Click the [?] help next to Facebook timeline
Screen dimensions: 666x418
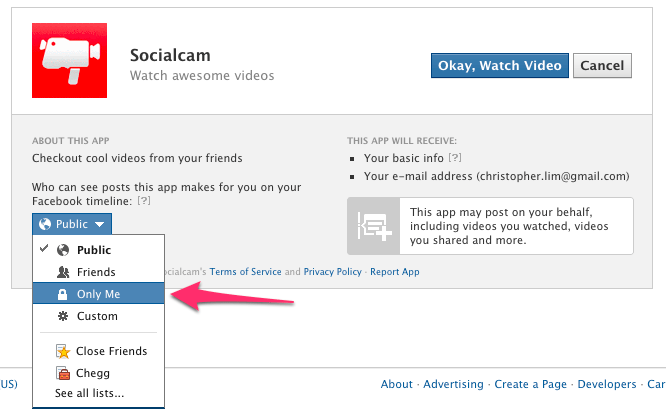coord(144,201)
